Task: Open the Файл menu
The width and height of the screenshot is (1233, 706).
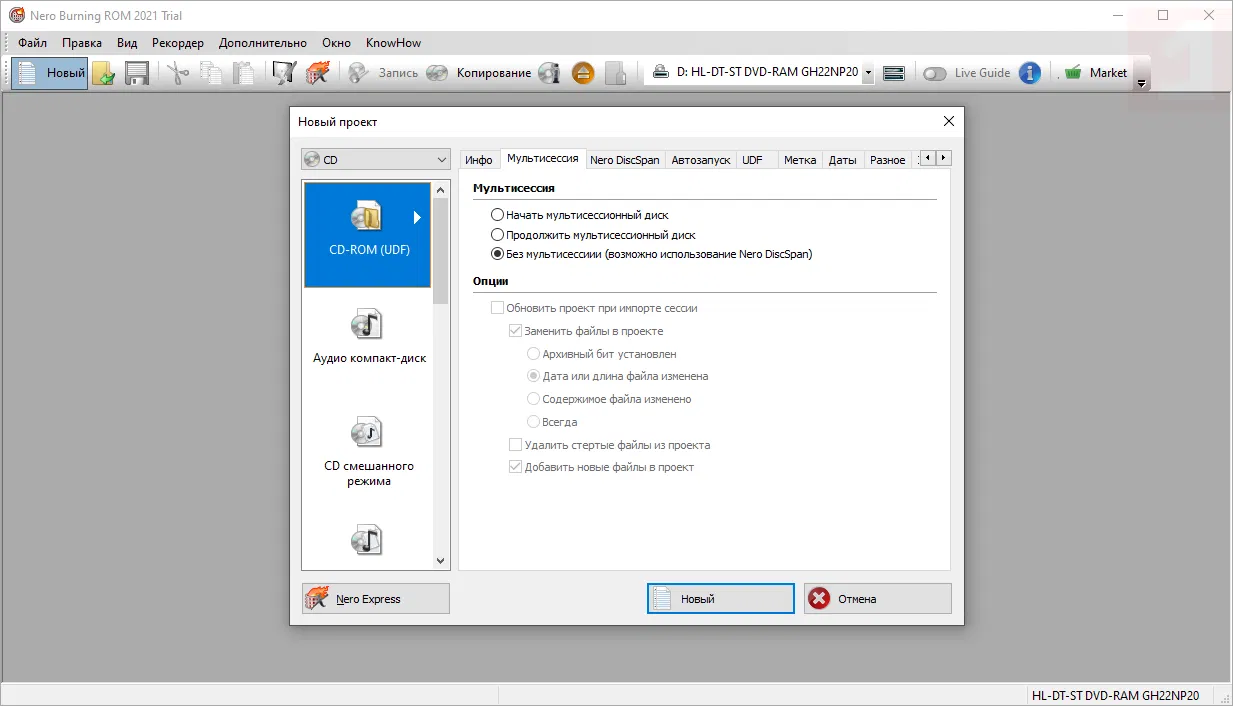Action: pyautogui.click(x=32, y=43)
